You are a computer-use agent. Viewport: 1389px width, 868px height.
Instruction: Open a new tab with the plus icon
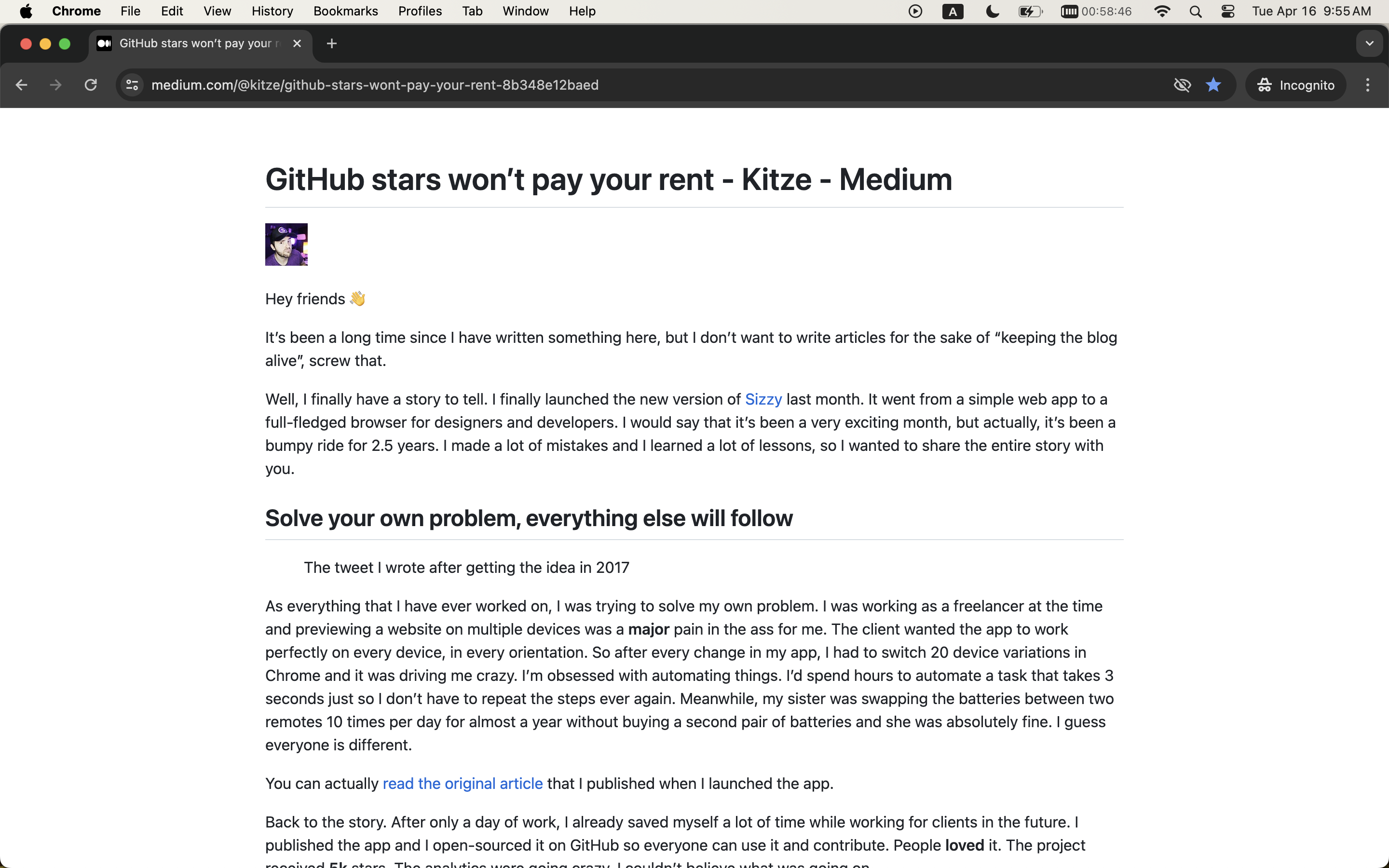[331, 43]
